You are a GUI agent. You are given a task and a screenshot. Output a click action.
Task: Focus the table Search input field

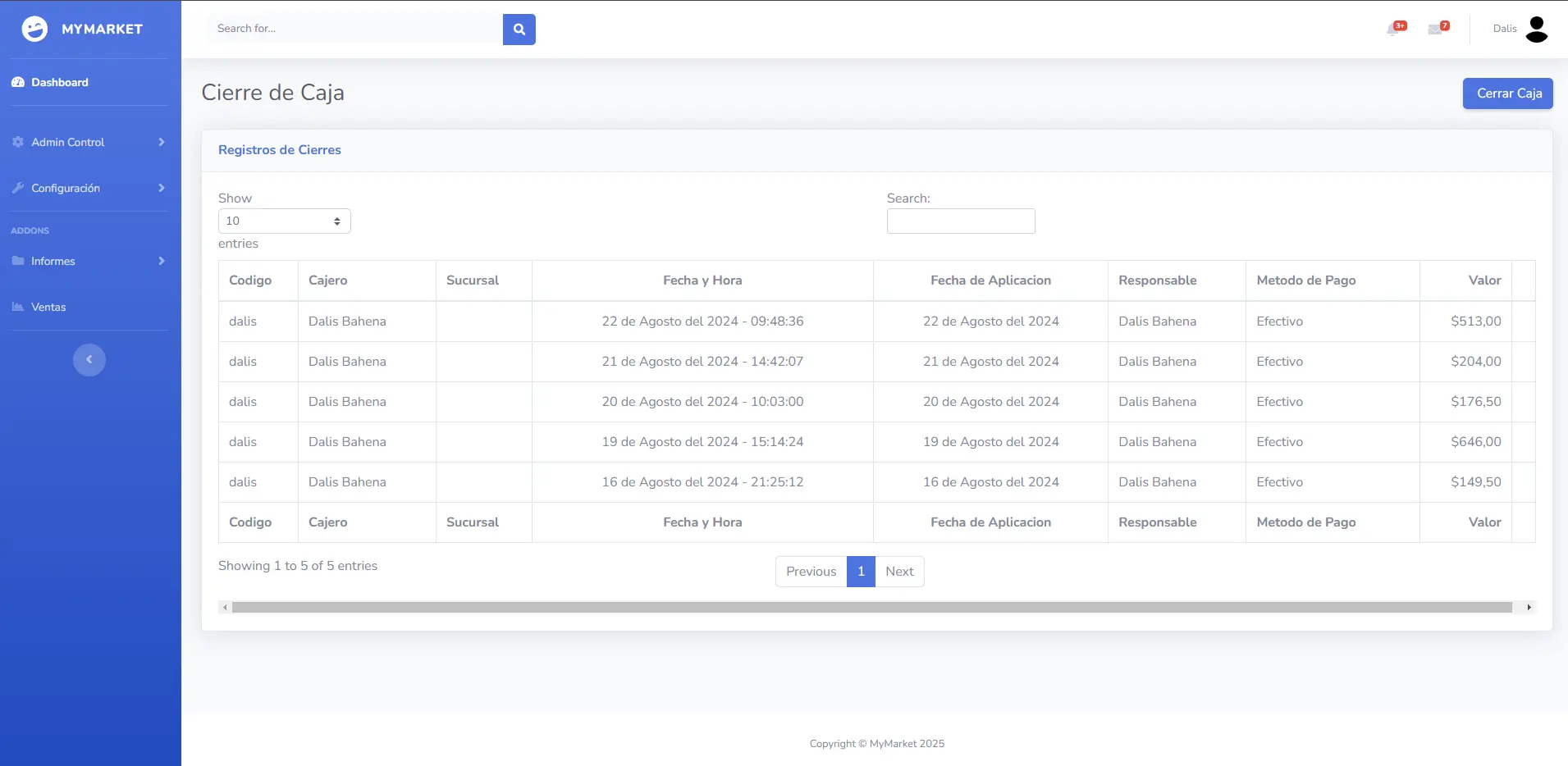960,221
